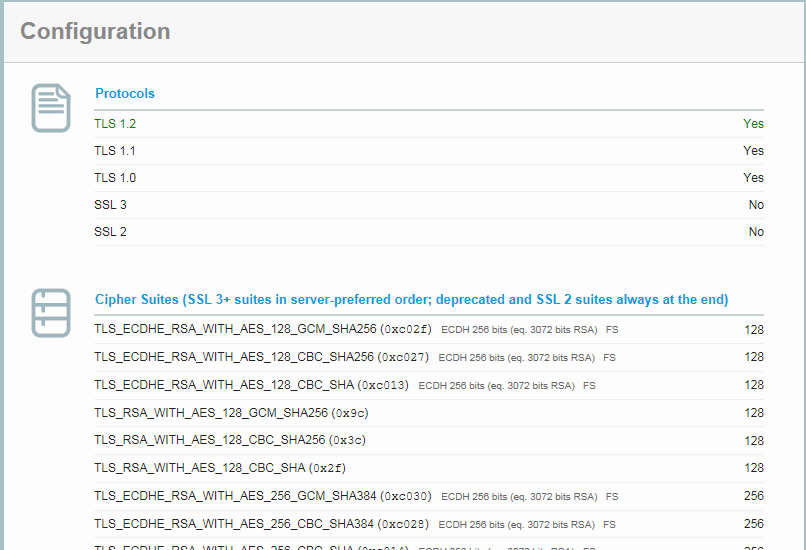Click the Protocols document icon

51,108
